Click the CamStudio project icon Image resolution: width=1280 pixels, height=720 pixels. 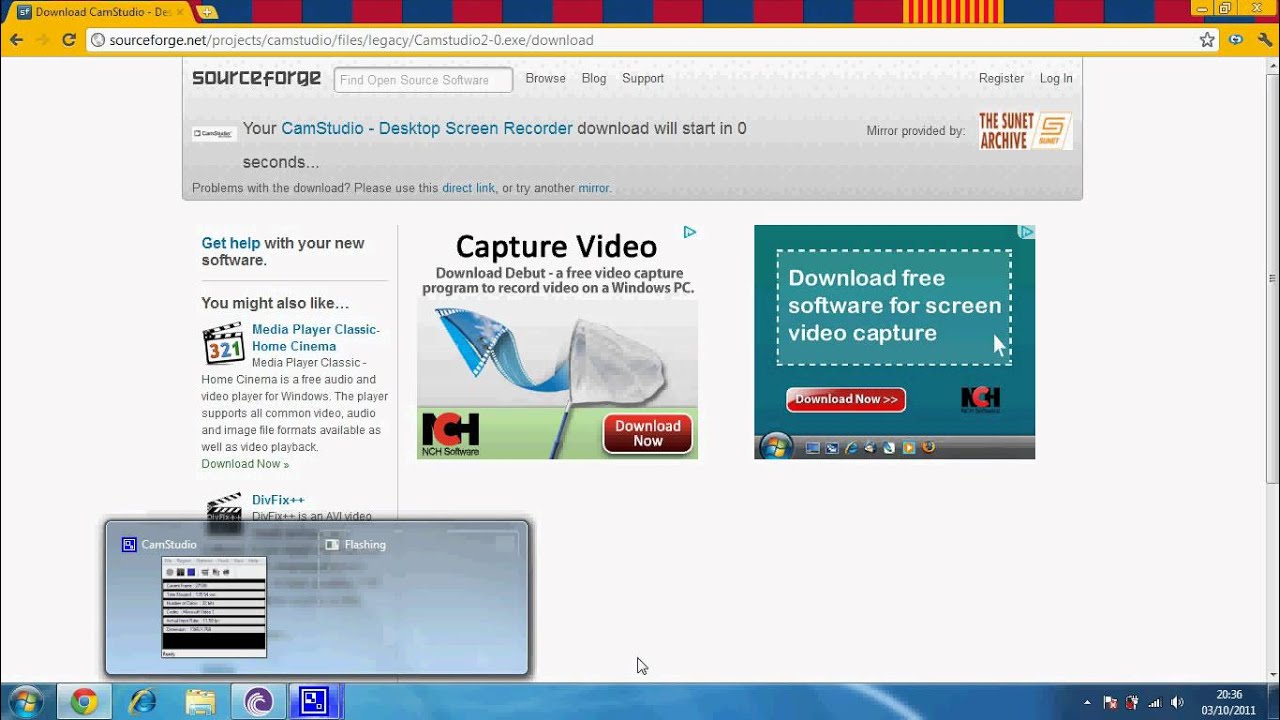(213, 133)
